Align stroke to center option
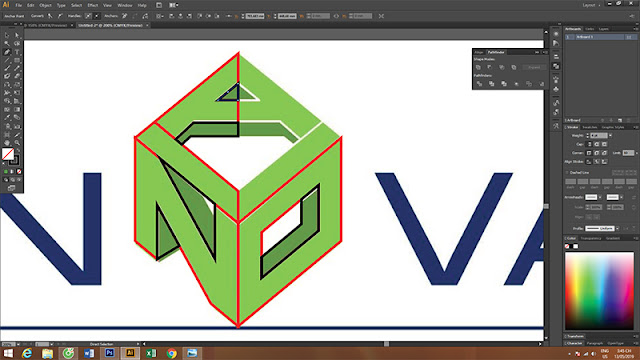The image size is (640, 360). (x=589, y=162)
